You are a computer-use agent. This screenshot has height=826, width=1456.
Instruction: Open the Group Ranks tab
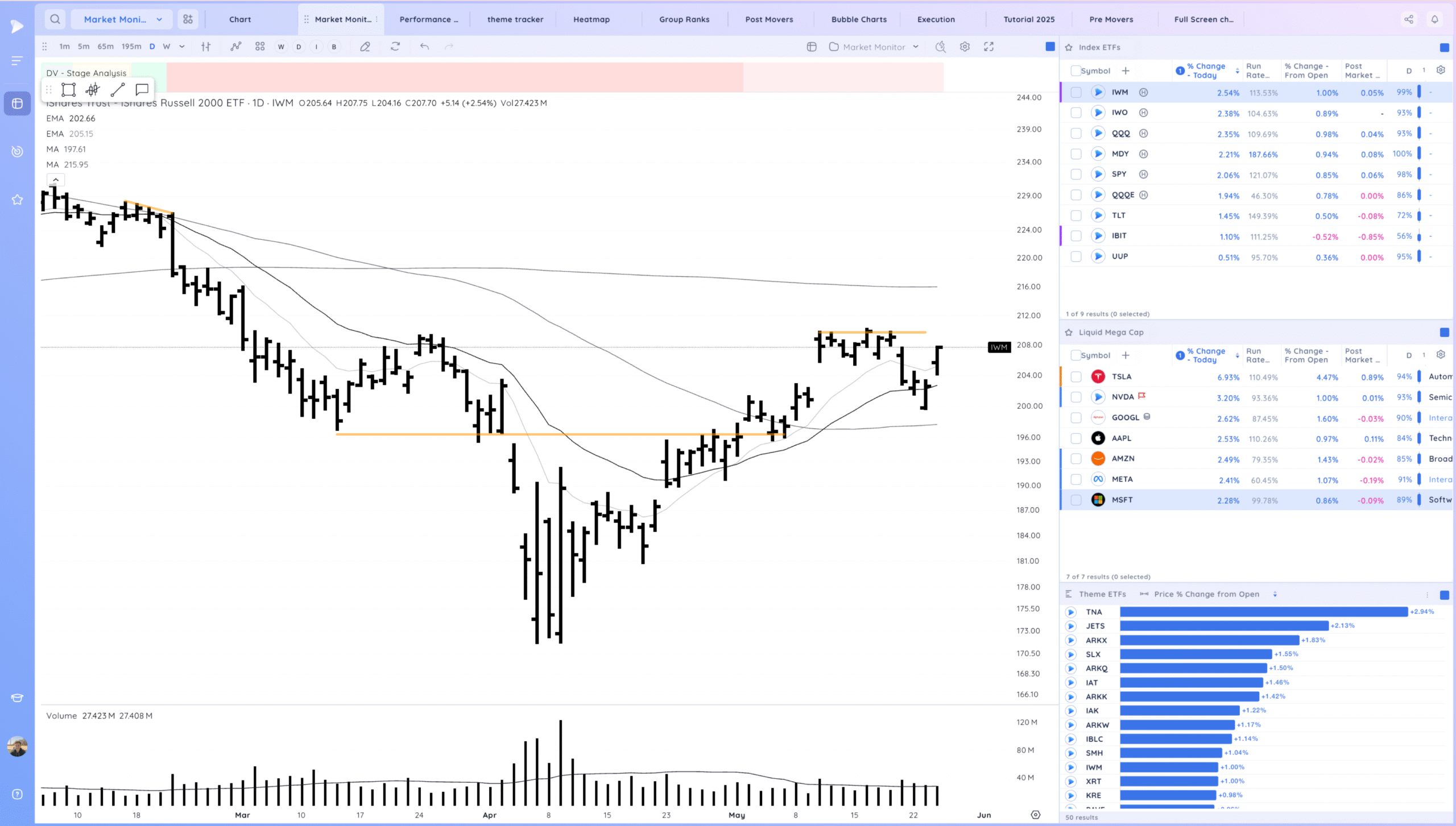click(684, 19)
